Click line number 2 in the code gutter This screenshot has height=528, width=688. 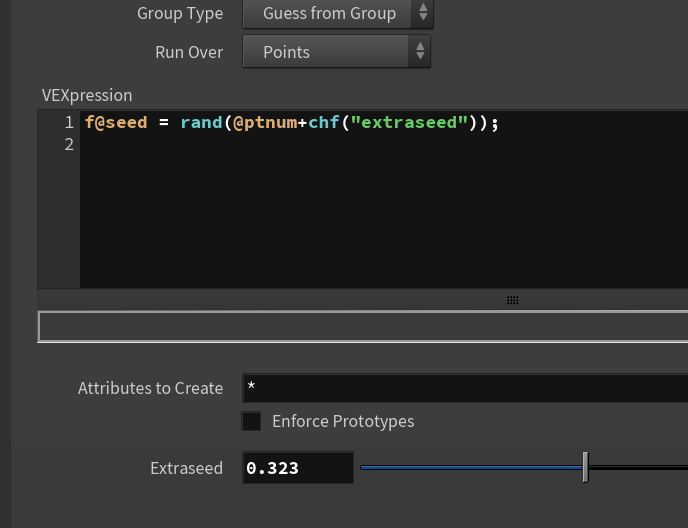[69, 144]
